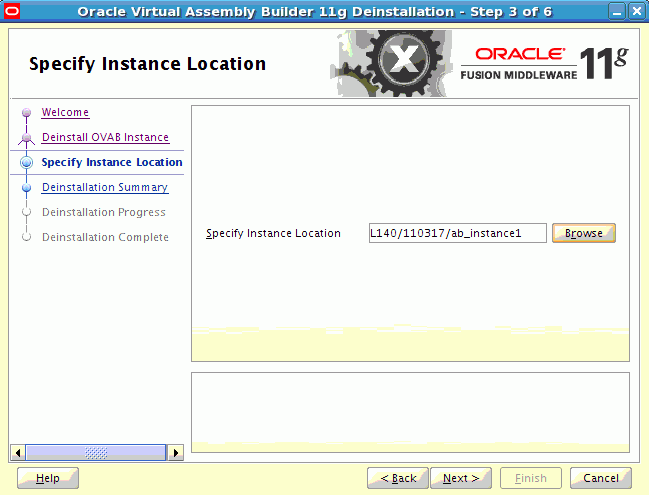Click the Deinstall OVAB Instance step bullet icon
This screenshot has width=649, height=495.
26,137
